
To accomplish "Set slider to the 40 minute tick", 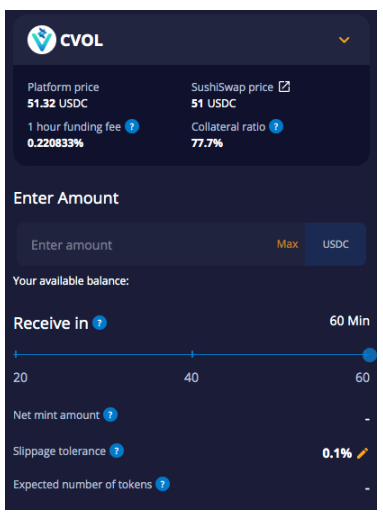I will [192, 354].
